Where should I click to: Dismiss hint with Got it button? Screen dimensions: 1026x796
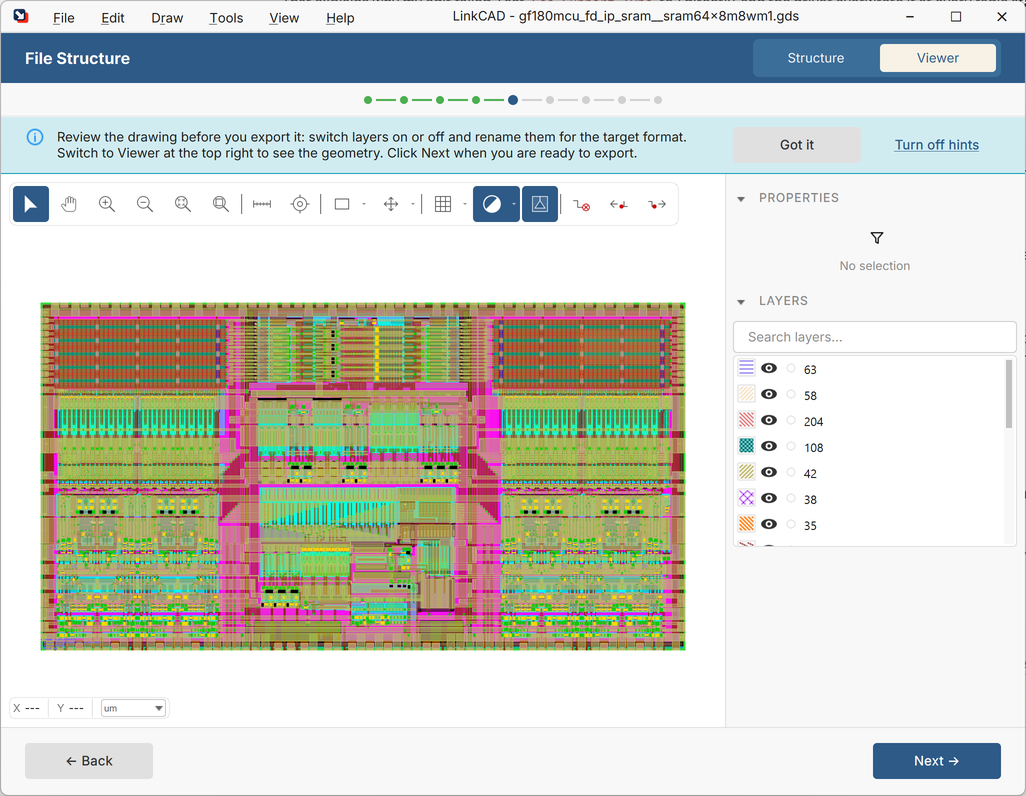pyautogui.click(x=797, y=145)
